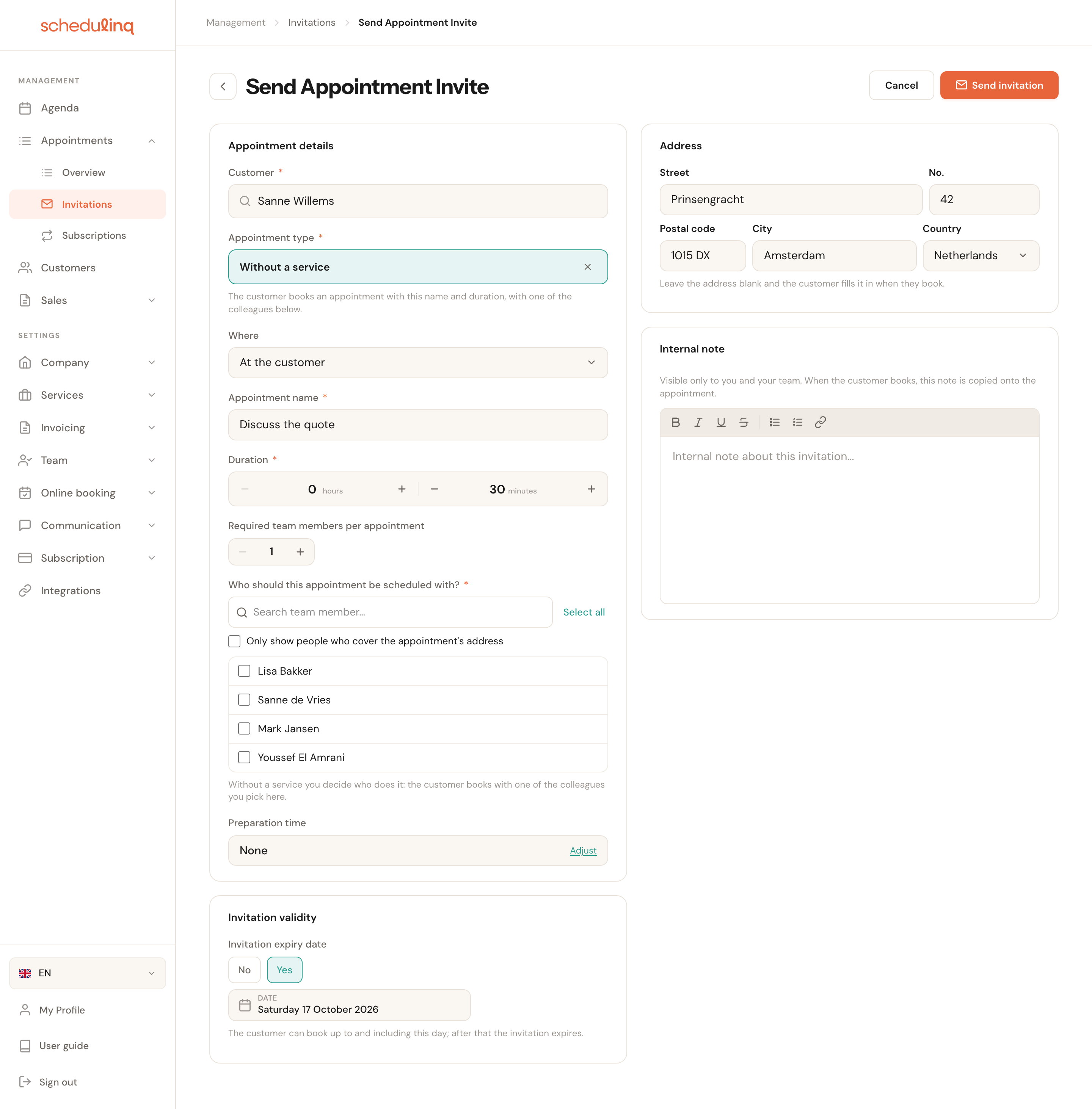Screen dimensions: 1092x1109
Task: Toggle strikethrough in the note toolbar
Action: point(743,422)
